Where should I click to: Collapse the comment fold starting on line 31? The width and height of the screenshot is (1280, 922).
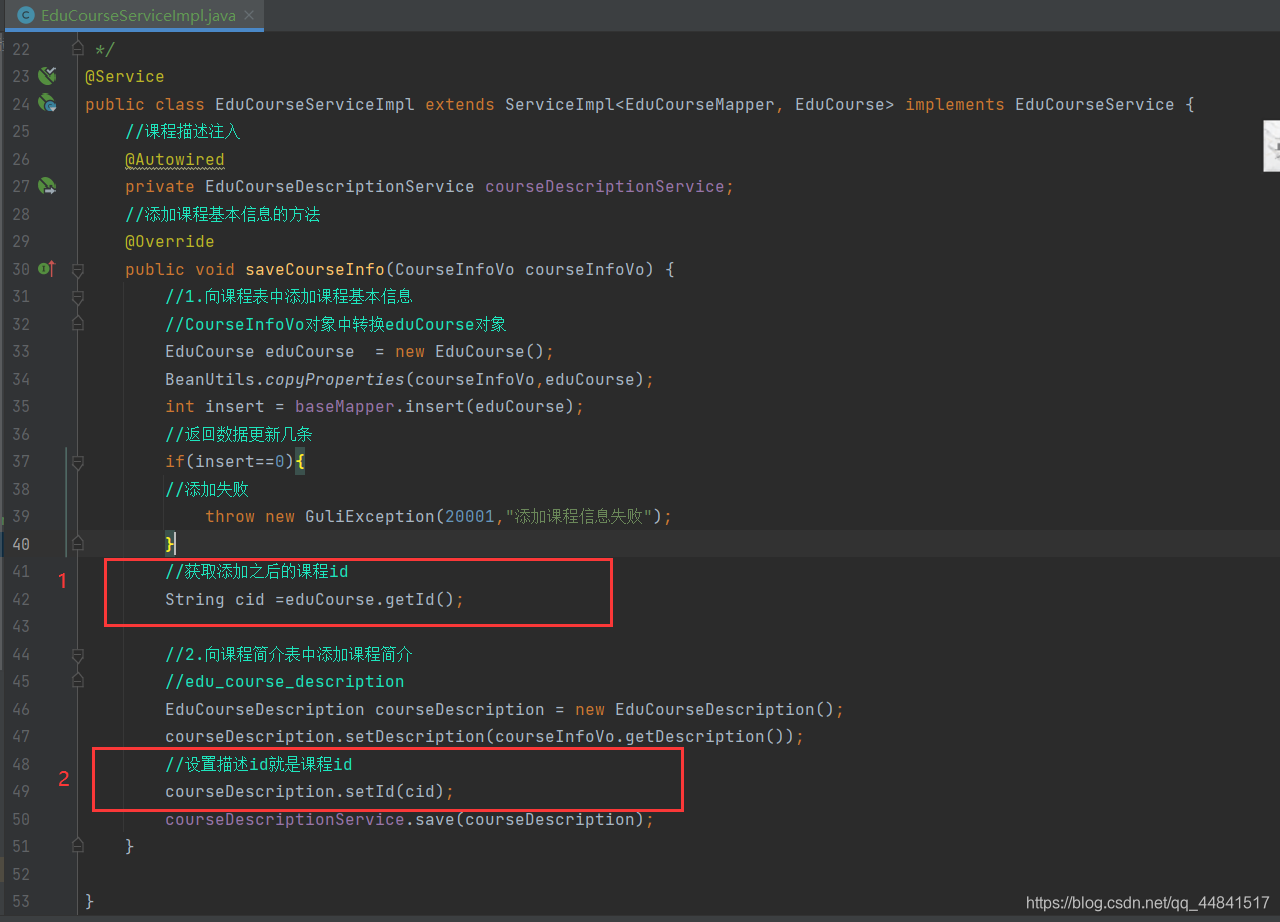click(77, 297)
